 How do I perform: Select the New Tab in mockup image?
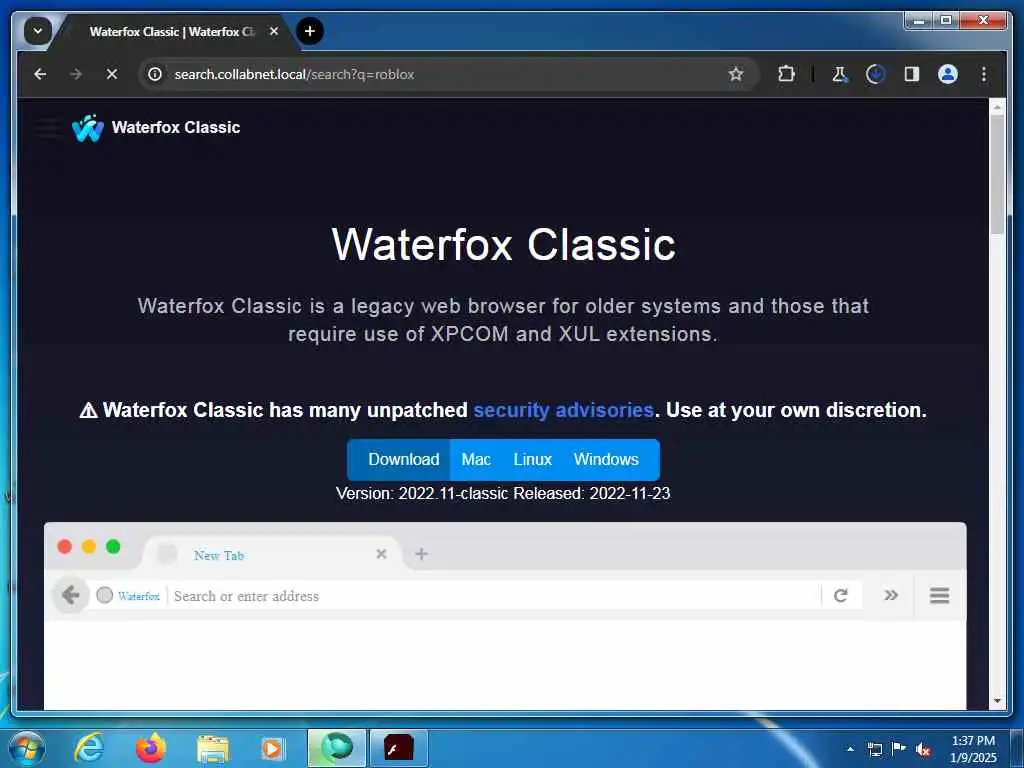pos(271,554)
